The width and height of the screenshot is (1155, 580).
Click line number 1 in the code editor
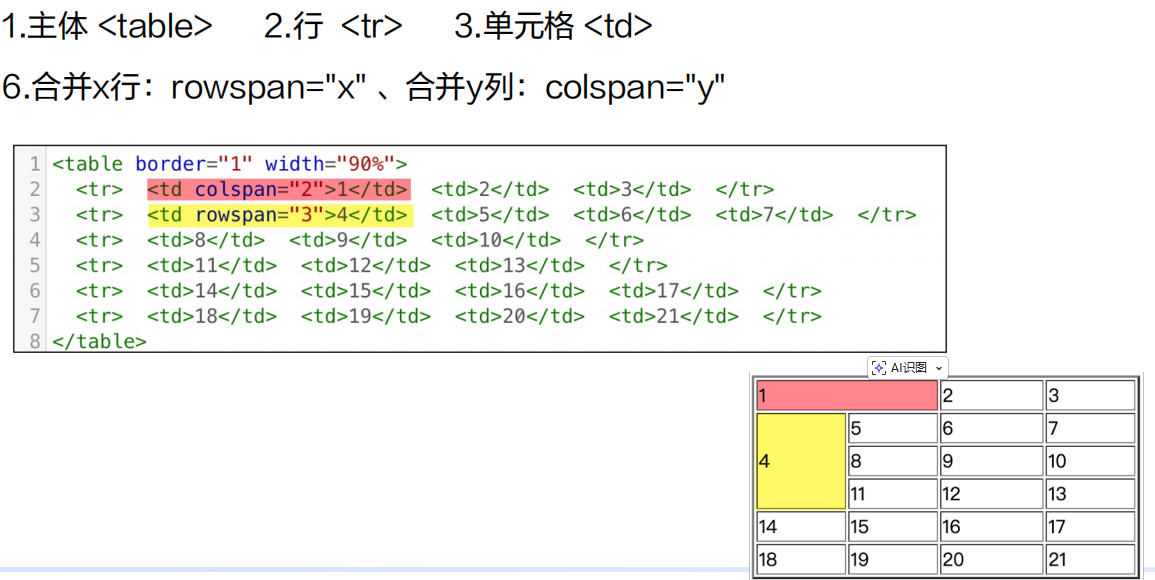click(x=33, y=164)
